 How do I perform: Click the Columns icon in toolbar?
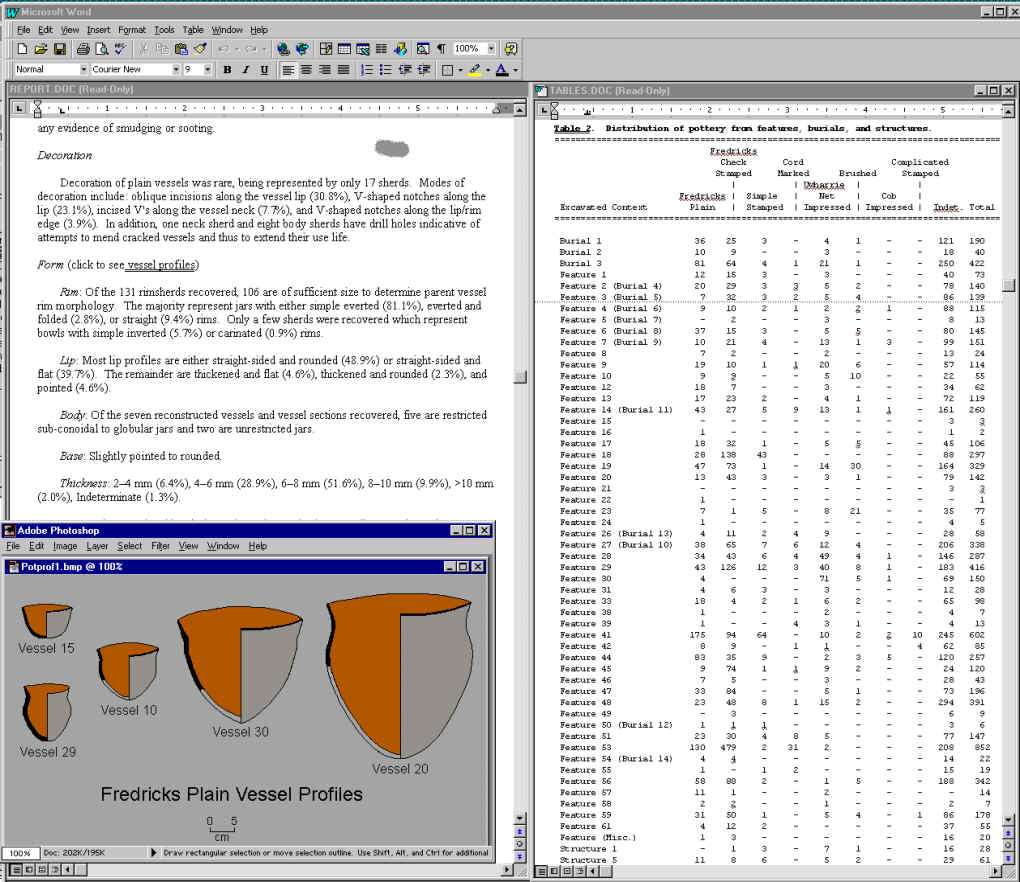tap(381, 49)
